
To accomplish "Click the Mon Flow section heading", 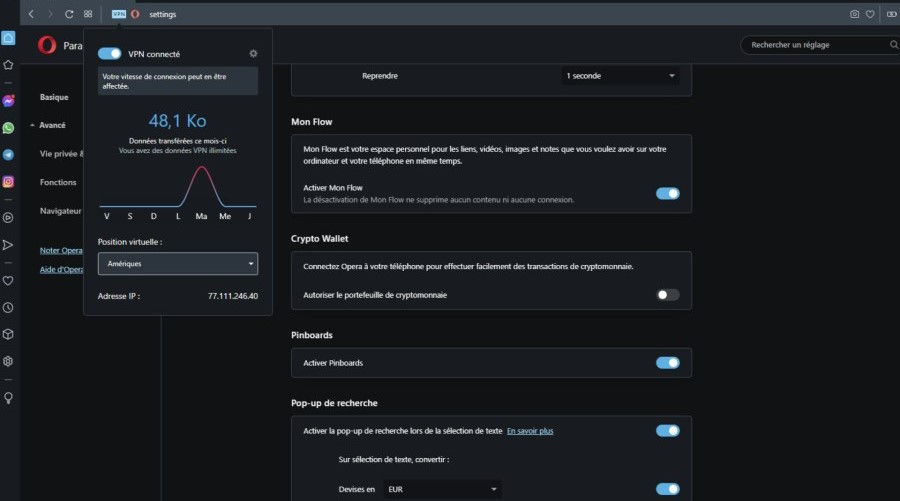I will 311,122.
